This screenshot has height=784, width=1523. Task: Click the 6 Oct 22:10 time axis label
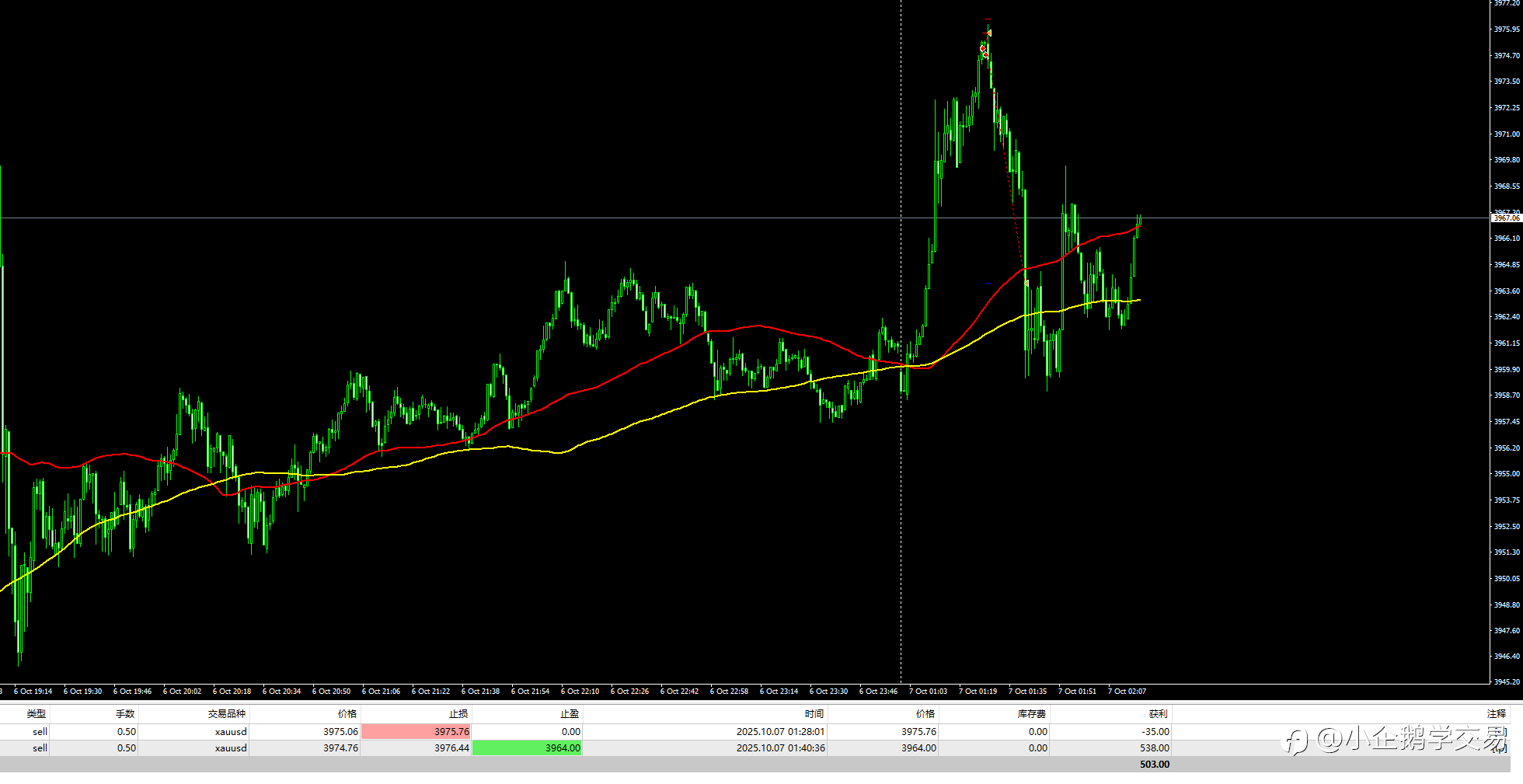tap(580, 691)
